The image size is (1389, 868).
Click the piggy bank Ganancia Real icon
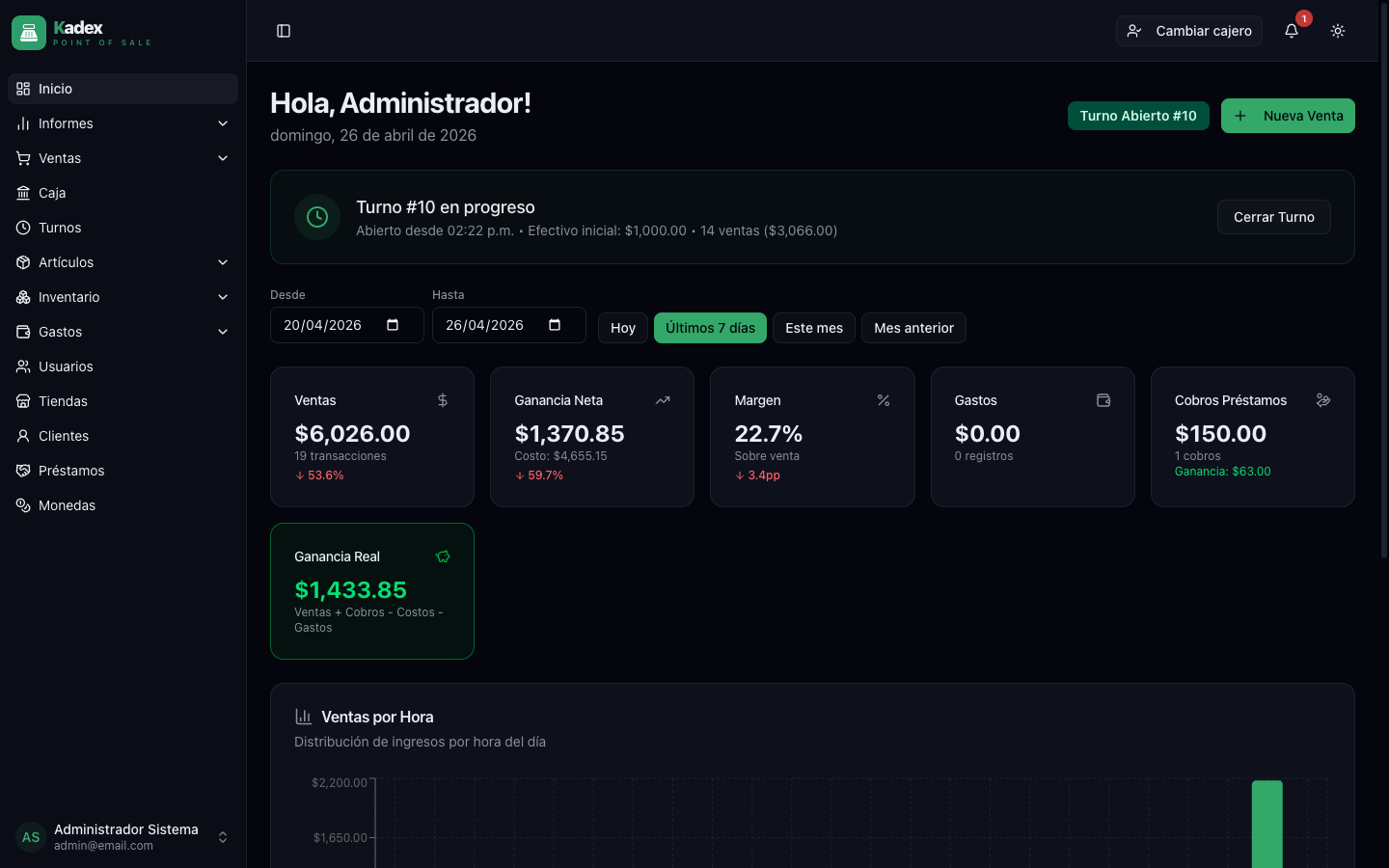443,556
